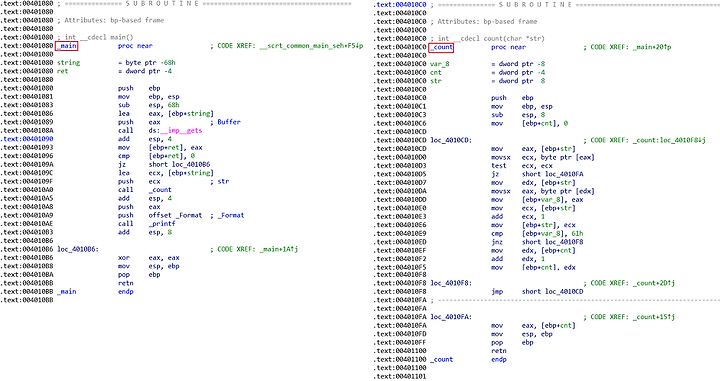Follow 'jmp short loc_4010CD' target

click(564, 292)
